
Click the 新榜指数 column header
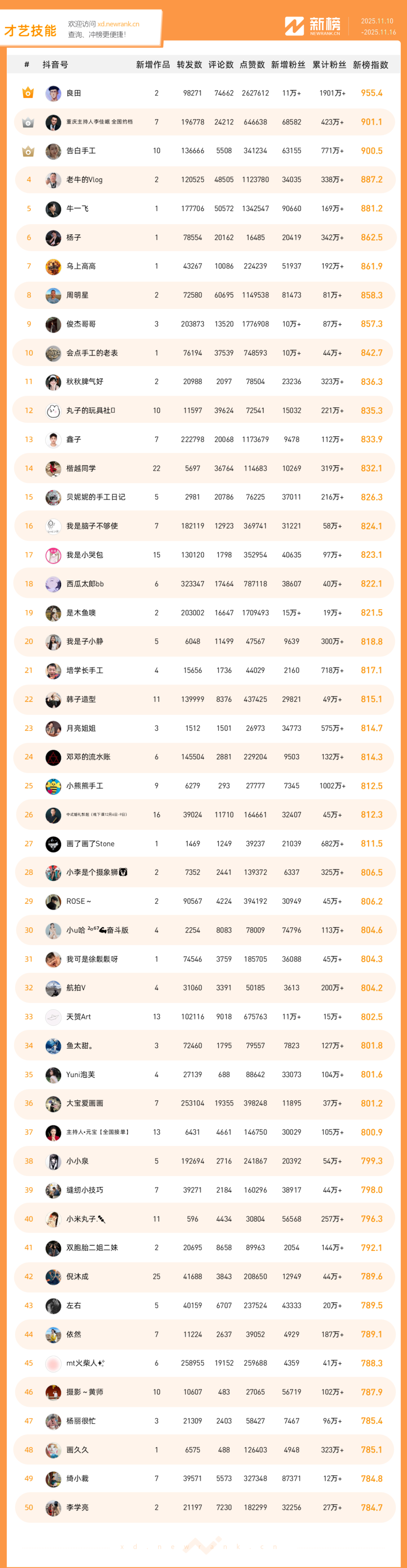(x=370, y=65)
